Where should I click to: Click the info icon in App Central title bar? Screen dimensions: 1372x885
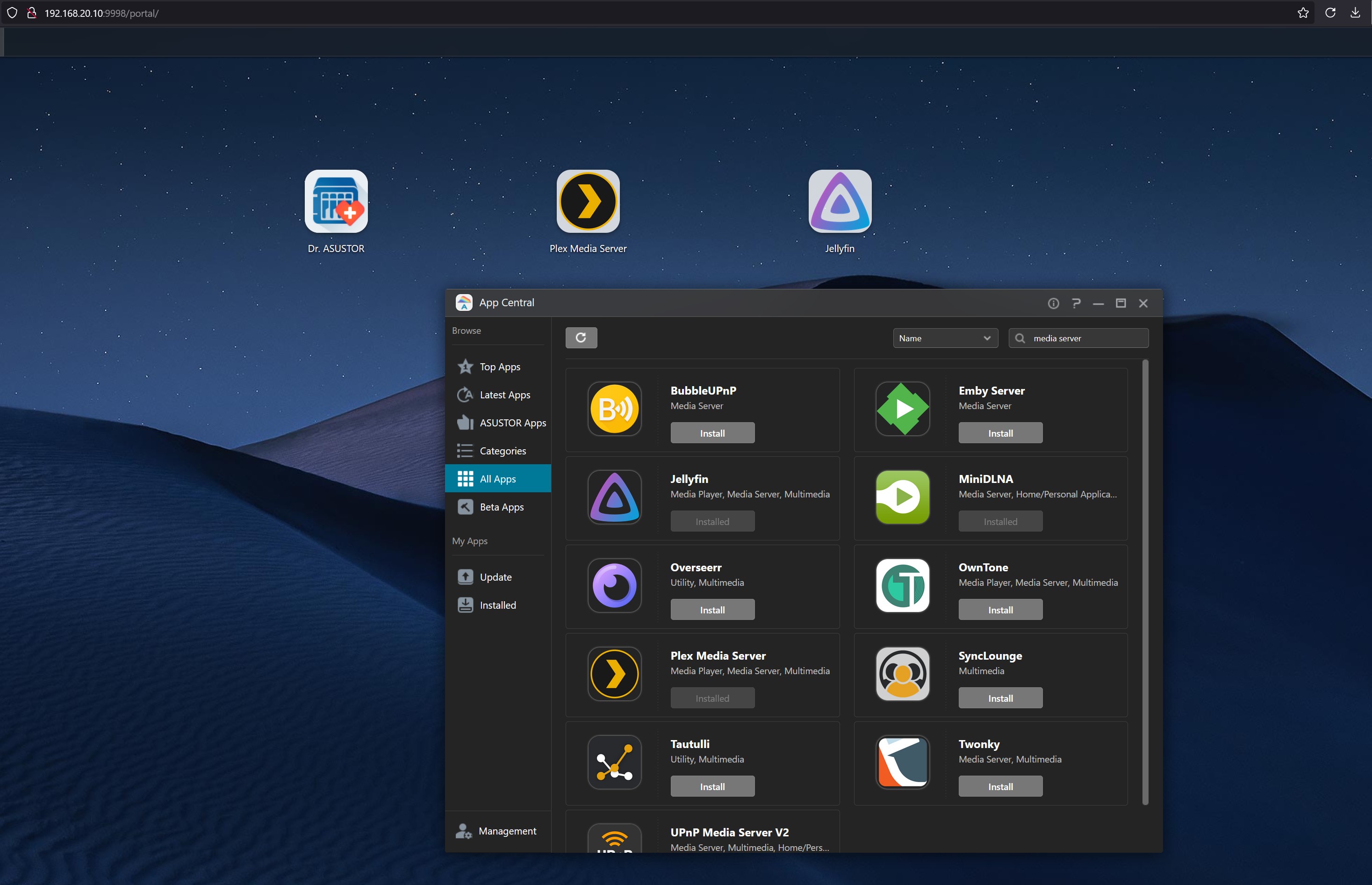click(1053, 303)
